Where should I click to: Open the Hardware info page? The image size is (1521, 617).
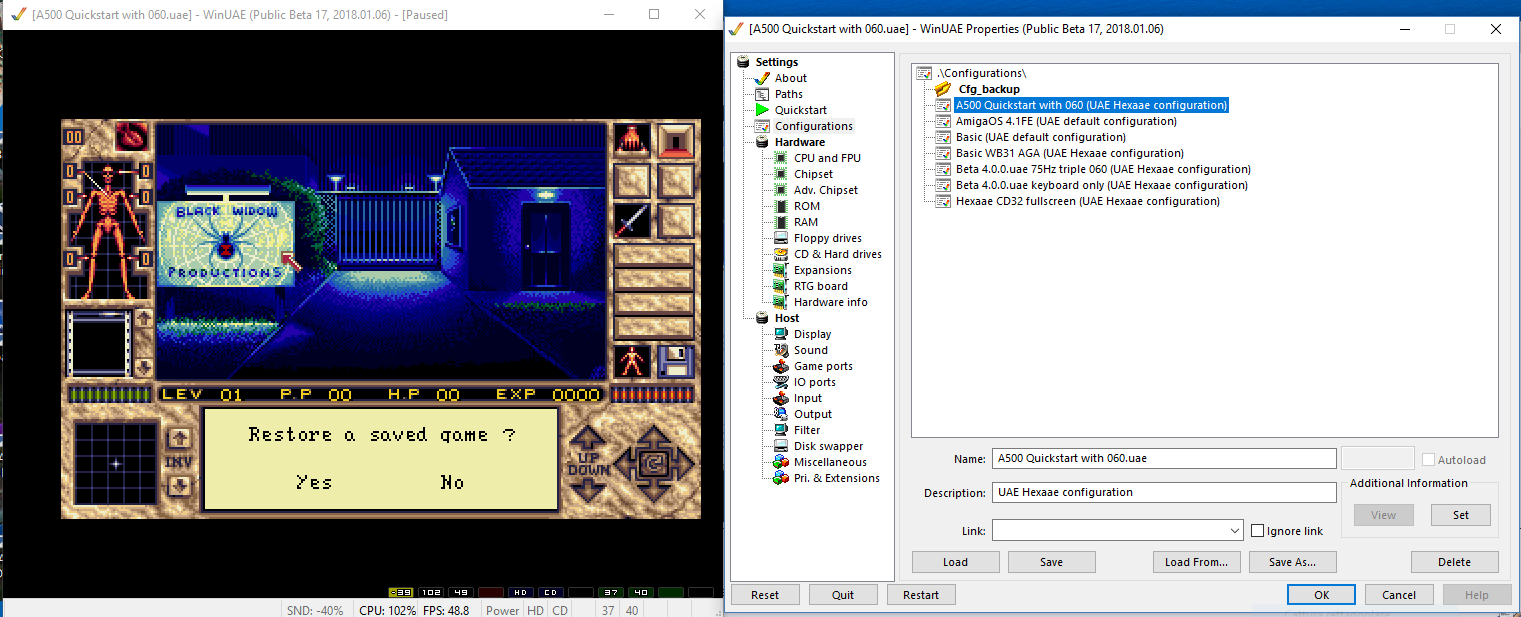pyautogui.click(x=831, y=302)
